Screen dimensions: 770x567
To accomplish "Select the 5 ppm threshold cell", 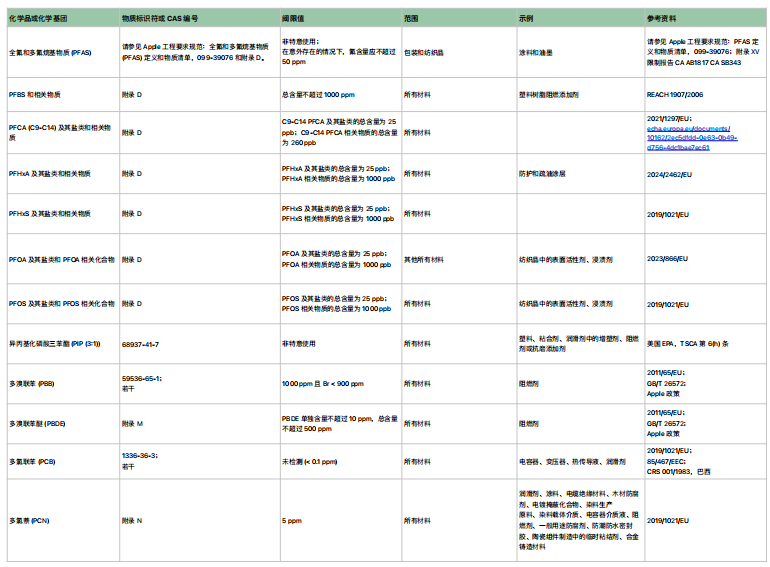I will (x=291, y=520).
